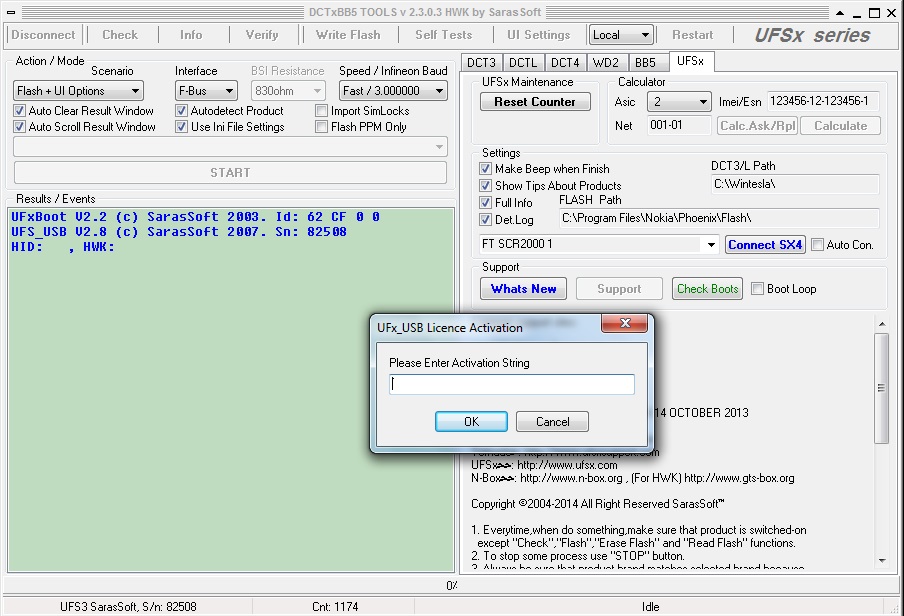Select the UFSx tab
904x616 pixels.
coord(691,61)
